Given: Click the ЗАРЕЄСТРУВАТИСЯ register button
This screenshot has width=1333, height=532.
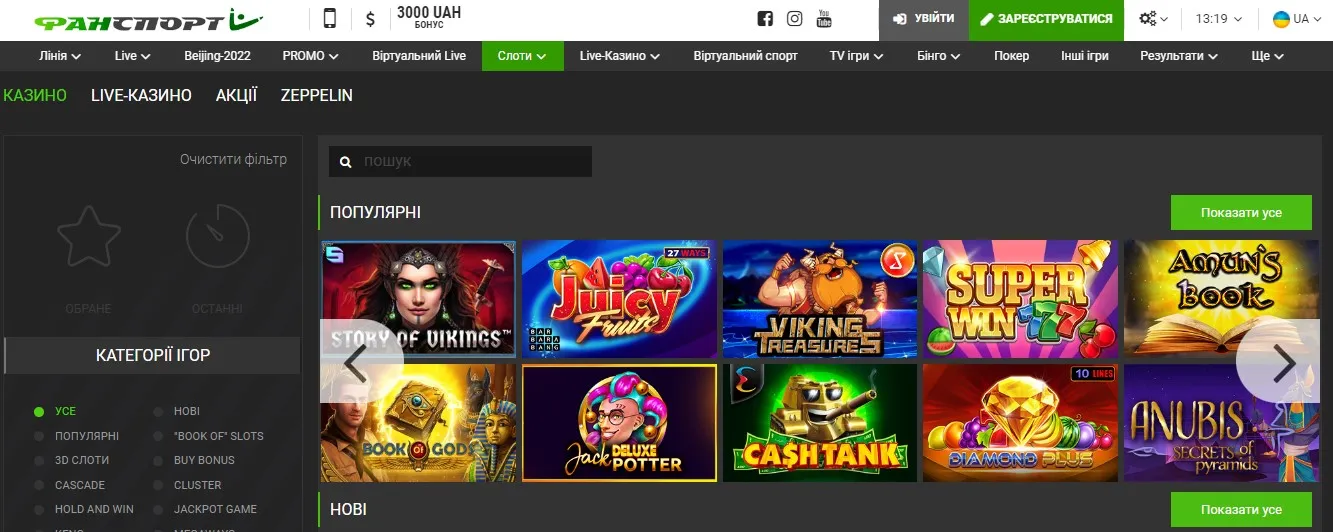Looking at the screenshot, I should coord(1046,19).
